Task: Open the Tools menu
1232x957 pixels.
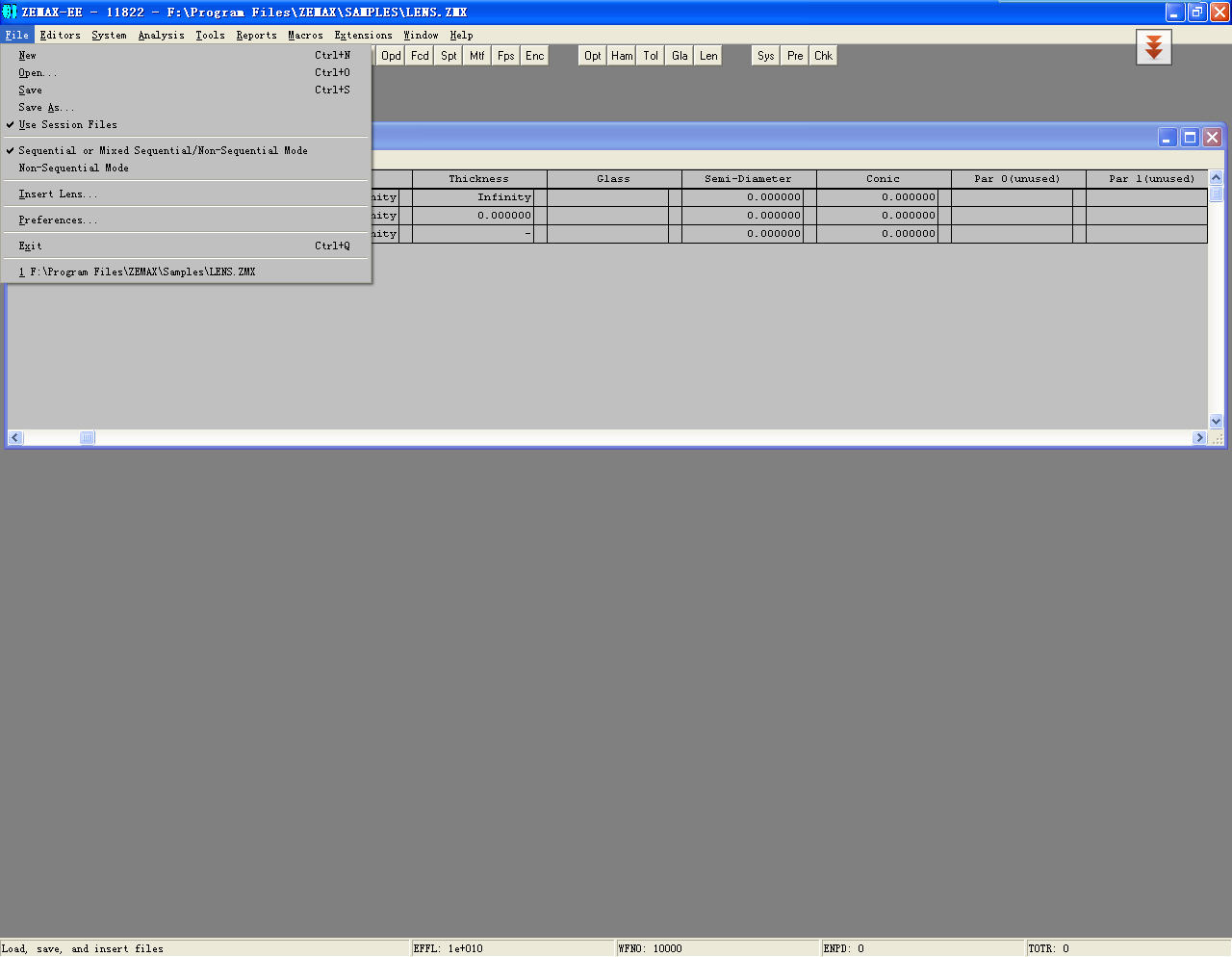Action: pyautogui.click(x=210, y=35)
